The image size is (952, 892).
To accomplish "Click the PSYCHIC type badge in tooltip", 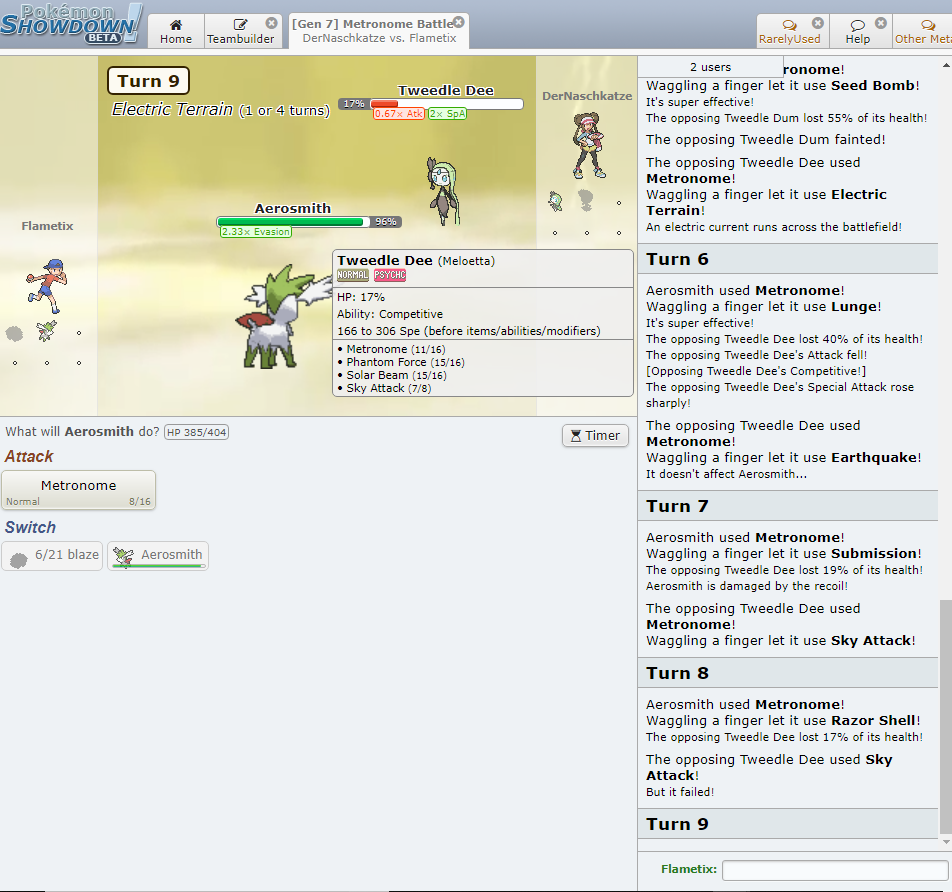I will (390, 275).
